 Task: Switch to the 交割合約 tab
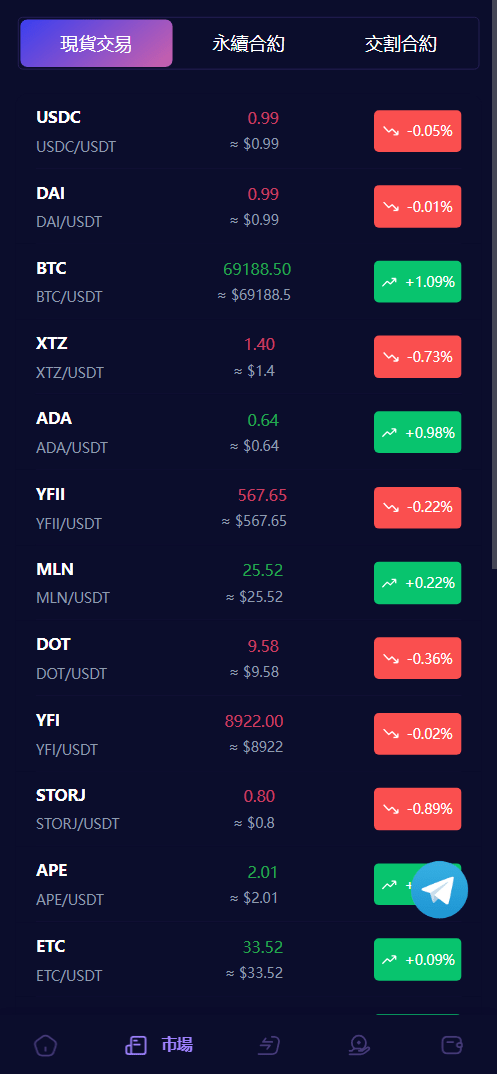pos(400,44)
